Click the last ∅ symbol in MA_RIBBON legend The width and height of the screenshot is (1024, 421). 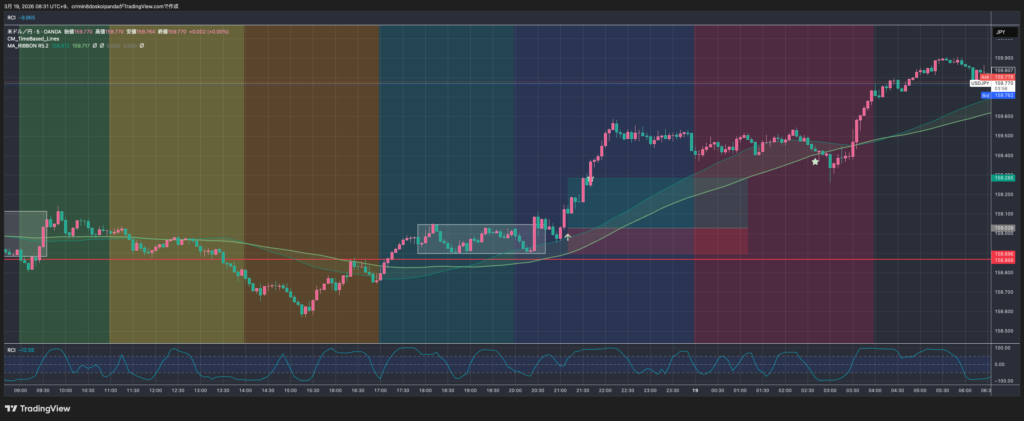tap(141, 46)
